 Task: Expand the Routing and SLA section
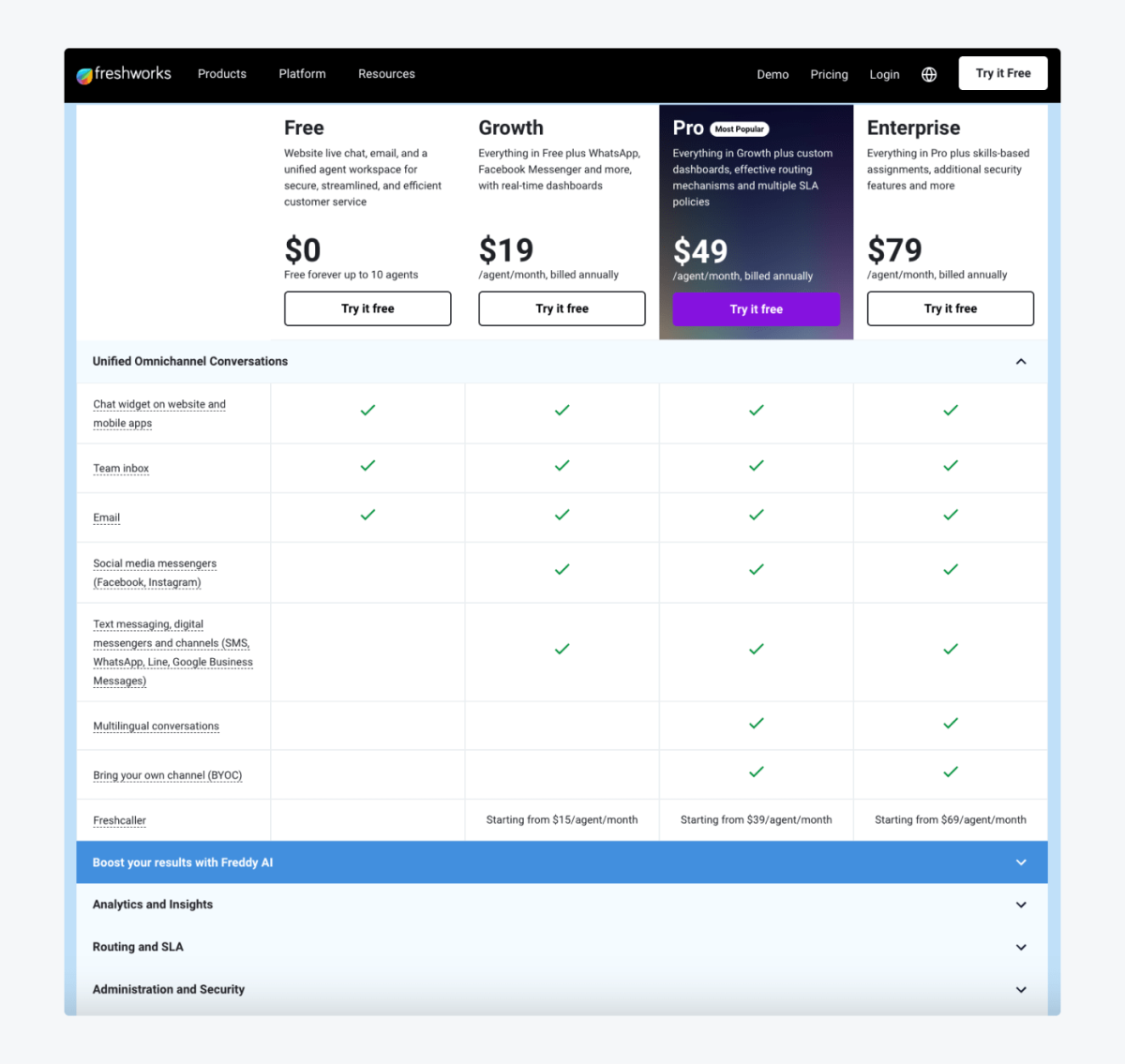[x=1021, y=946]
